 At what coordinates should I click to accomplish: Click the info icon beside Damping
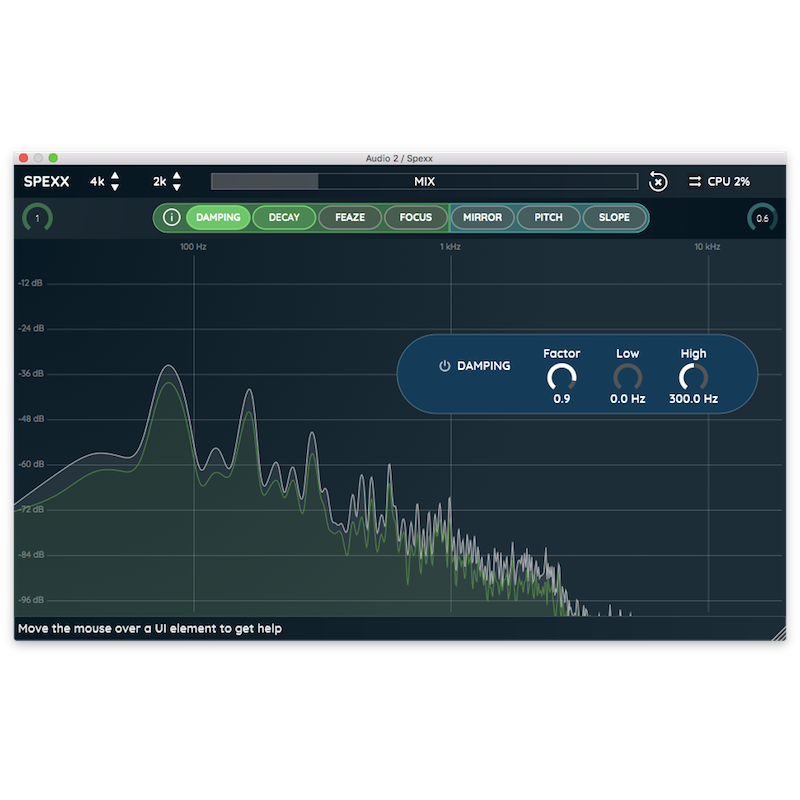point(171,217)
